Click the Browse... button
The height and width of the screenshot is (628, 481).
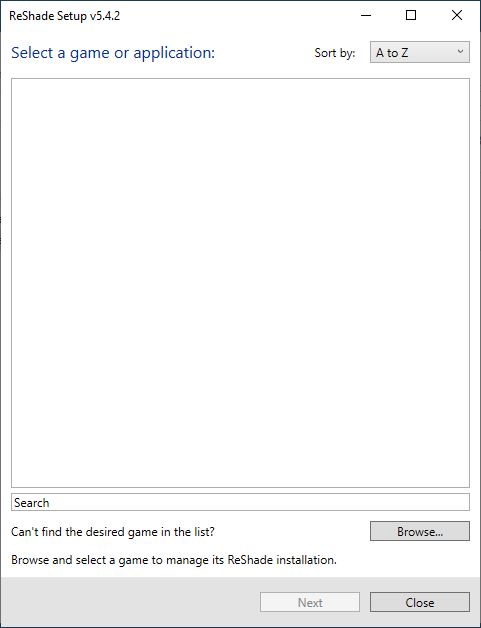(x=419, y=531)
